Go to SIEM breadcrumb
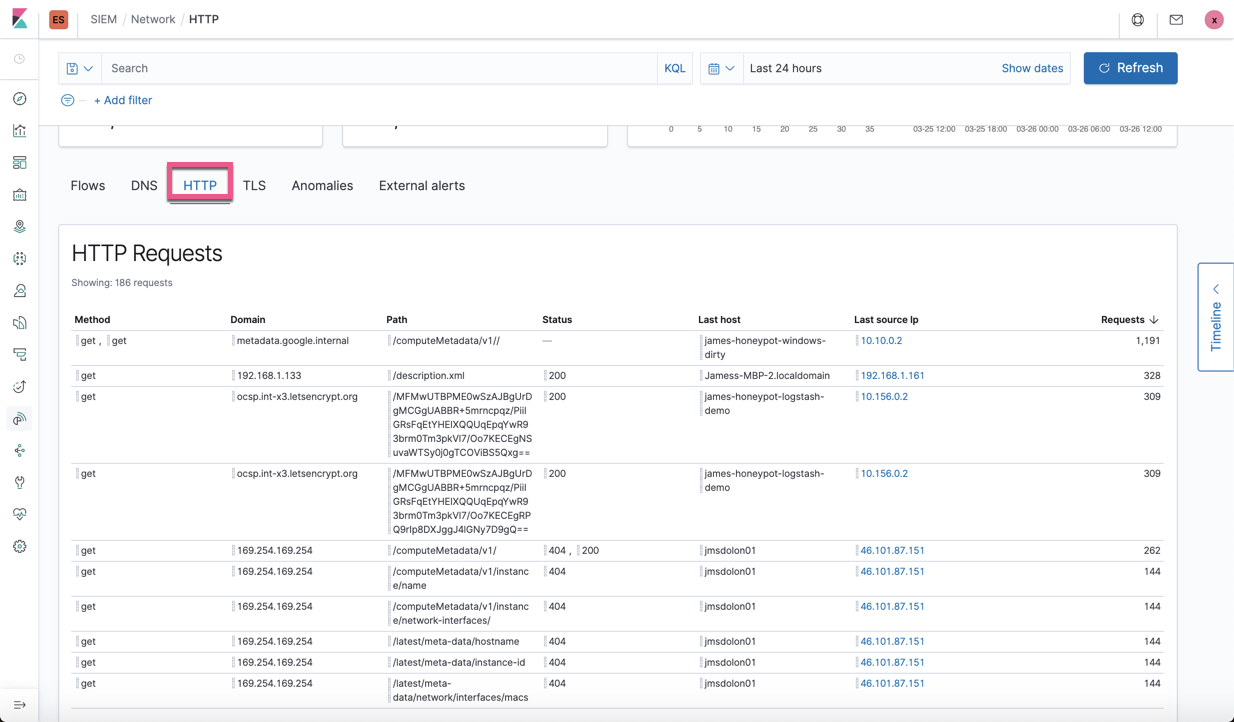 point(103,19)
